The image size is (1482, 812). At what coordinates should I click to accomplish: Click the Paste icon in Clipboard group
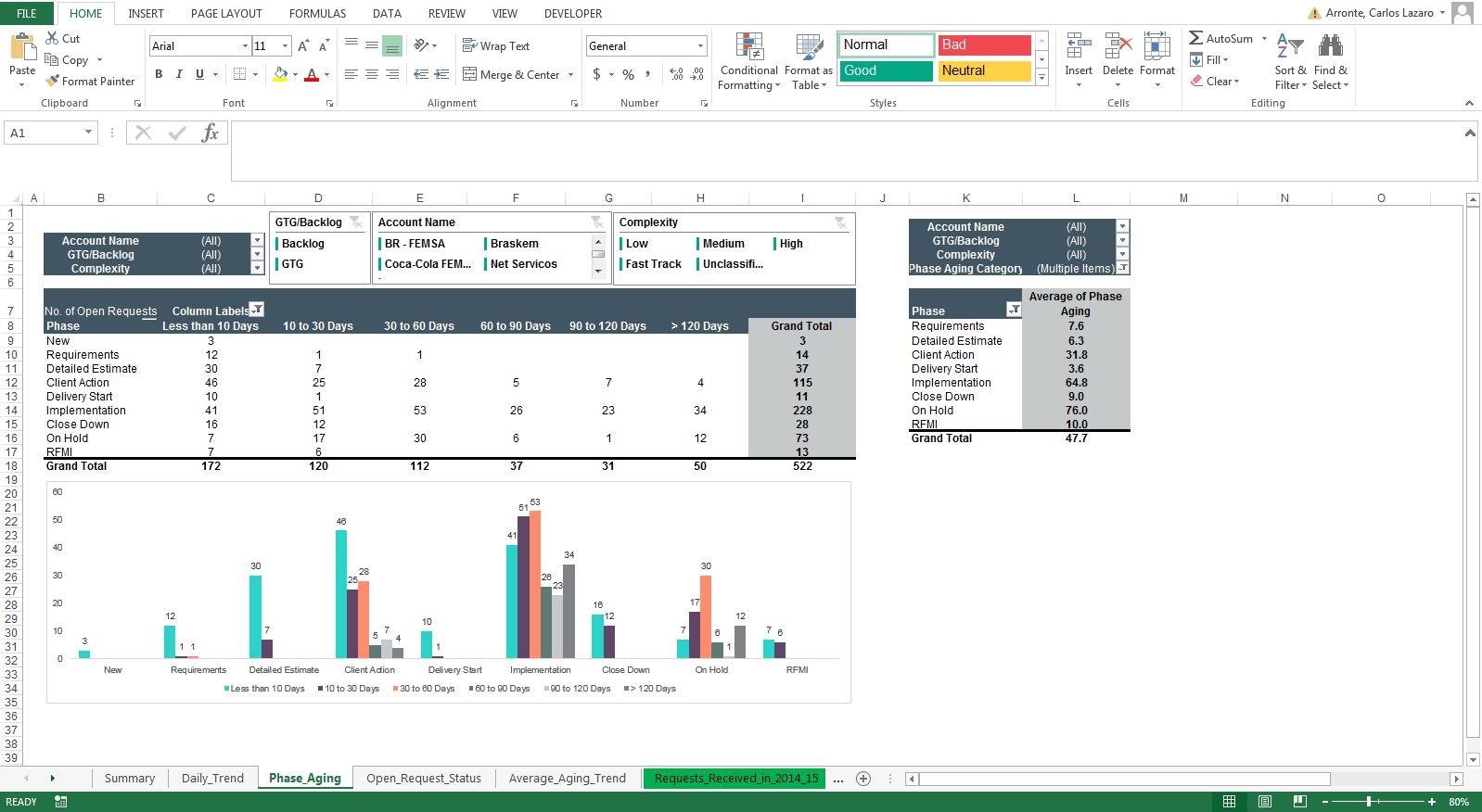coord(22,48)
